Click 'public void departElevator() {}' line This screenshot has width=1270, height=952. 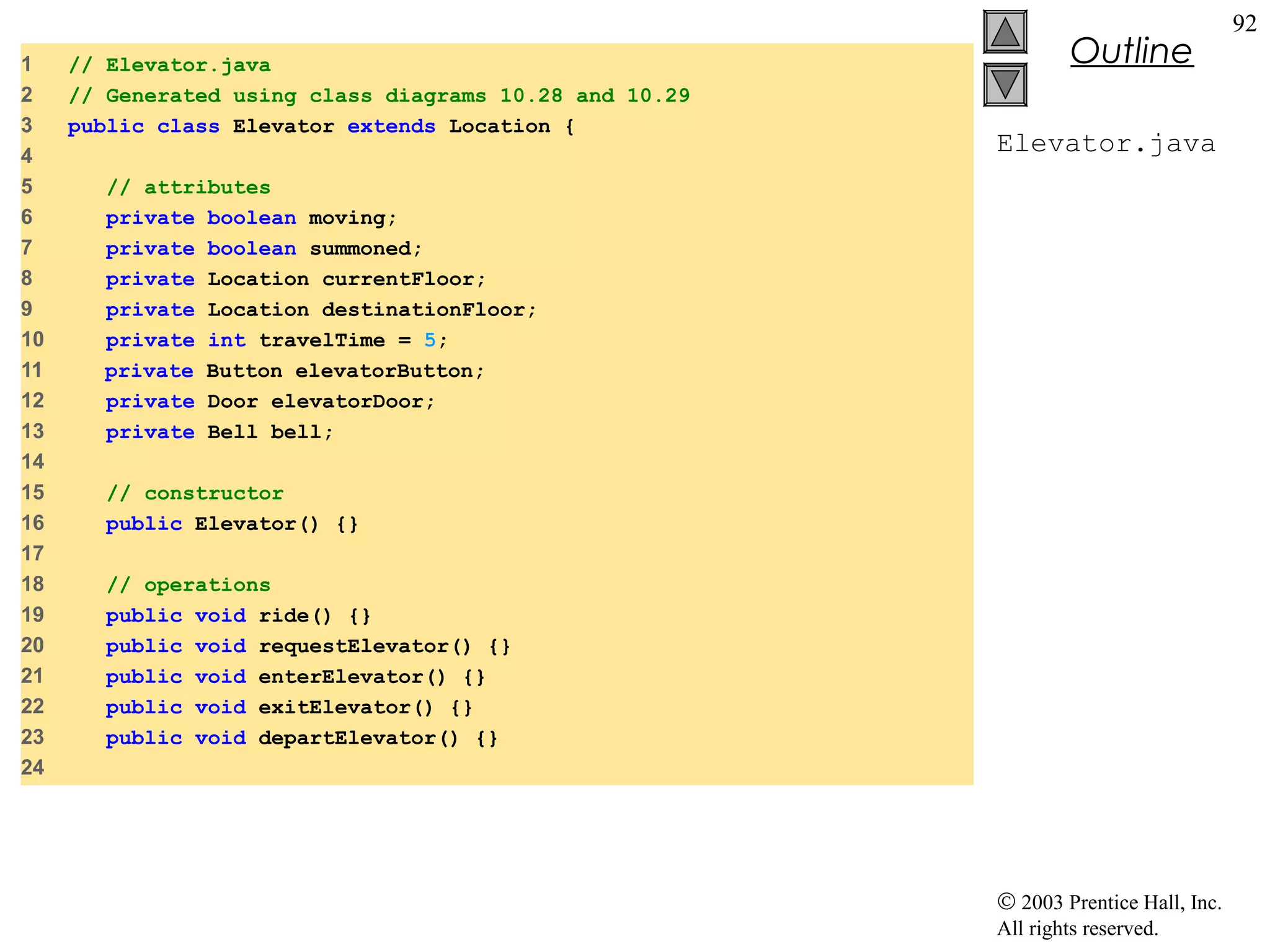click(301, 738)
